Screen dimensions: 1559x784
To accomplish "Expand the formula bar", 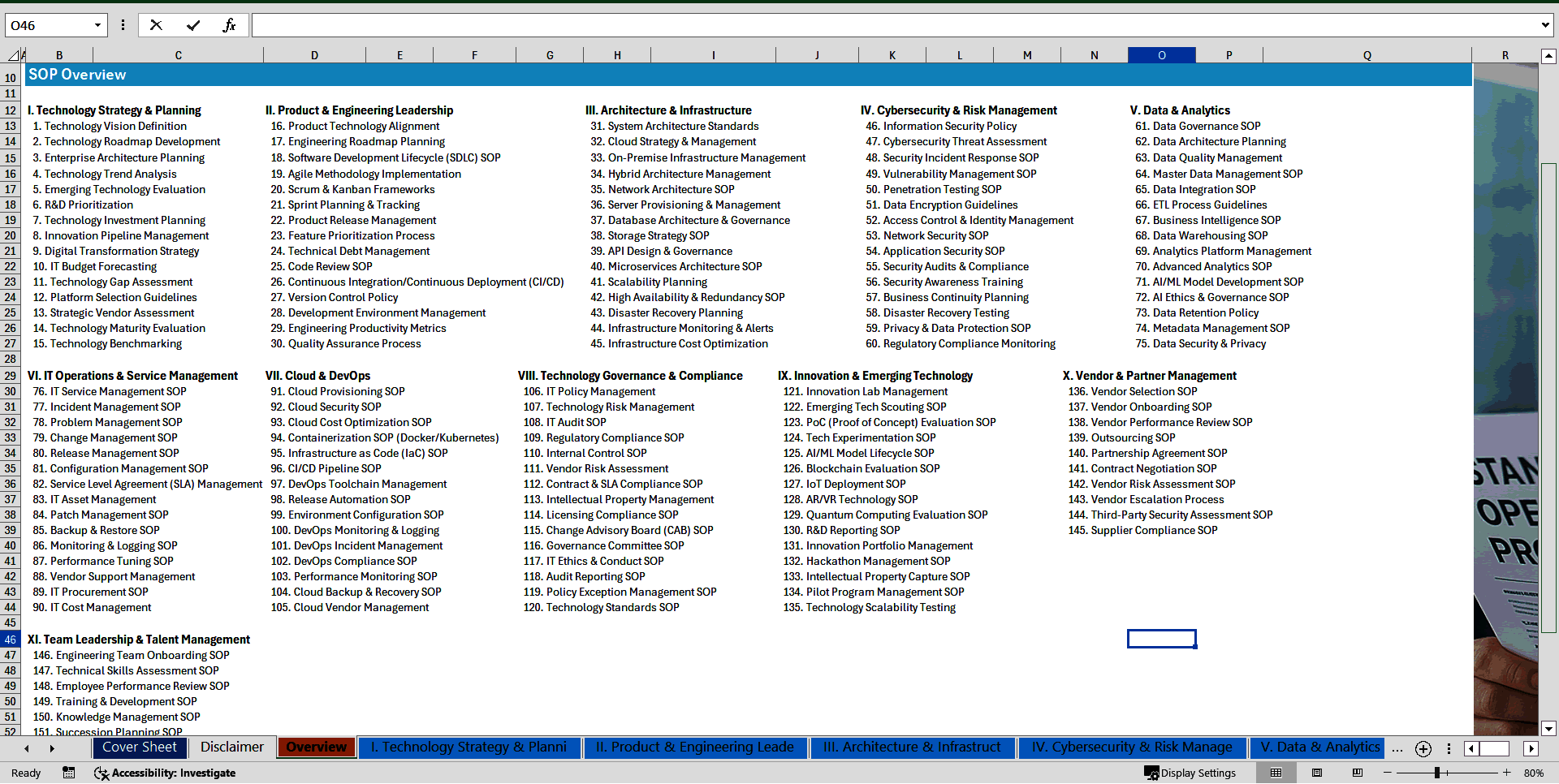I will click(1544, 25).
